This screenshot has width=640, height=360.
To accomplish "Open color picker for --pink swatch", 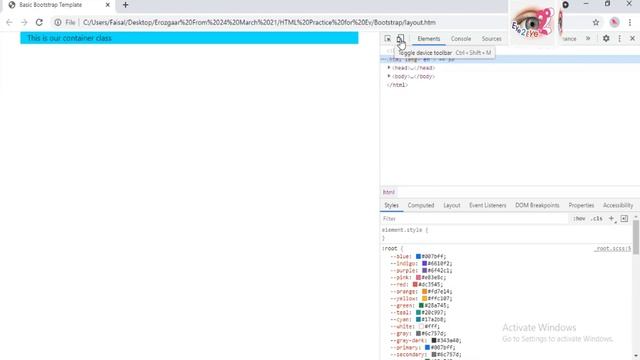I will 418,277.
